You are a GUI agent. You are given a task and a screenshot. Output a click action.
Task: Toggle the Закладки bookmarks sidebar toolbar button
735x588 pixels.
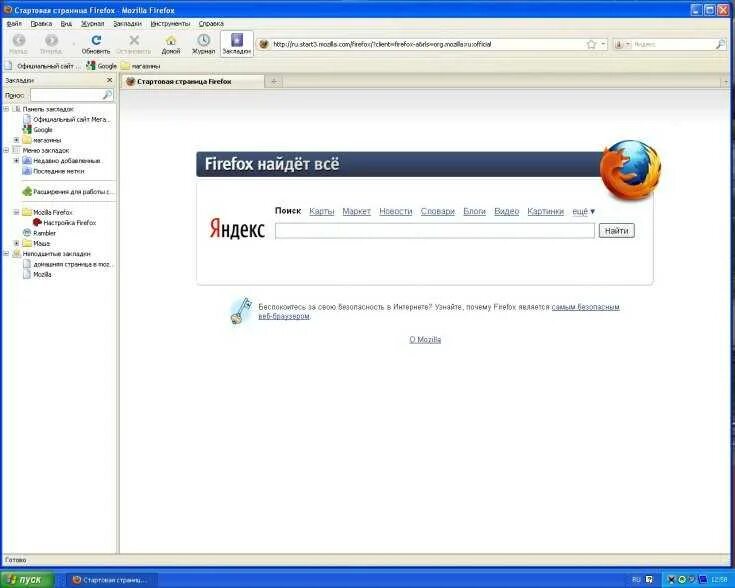(x=237, y=44)
